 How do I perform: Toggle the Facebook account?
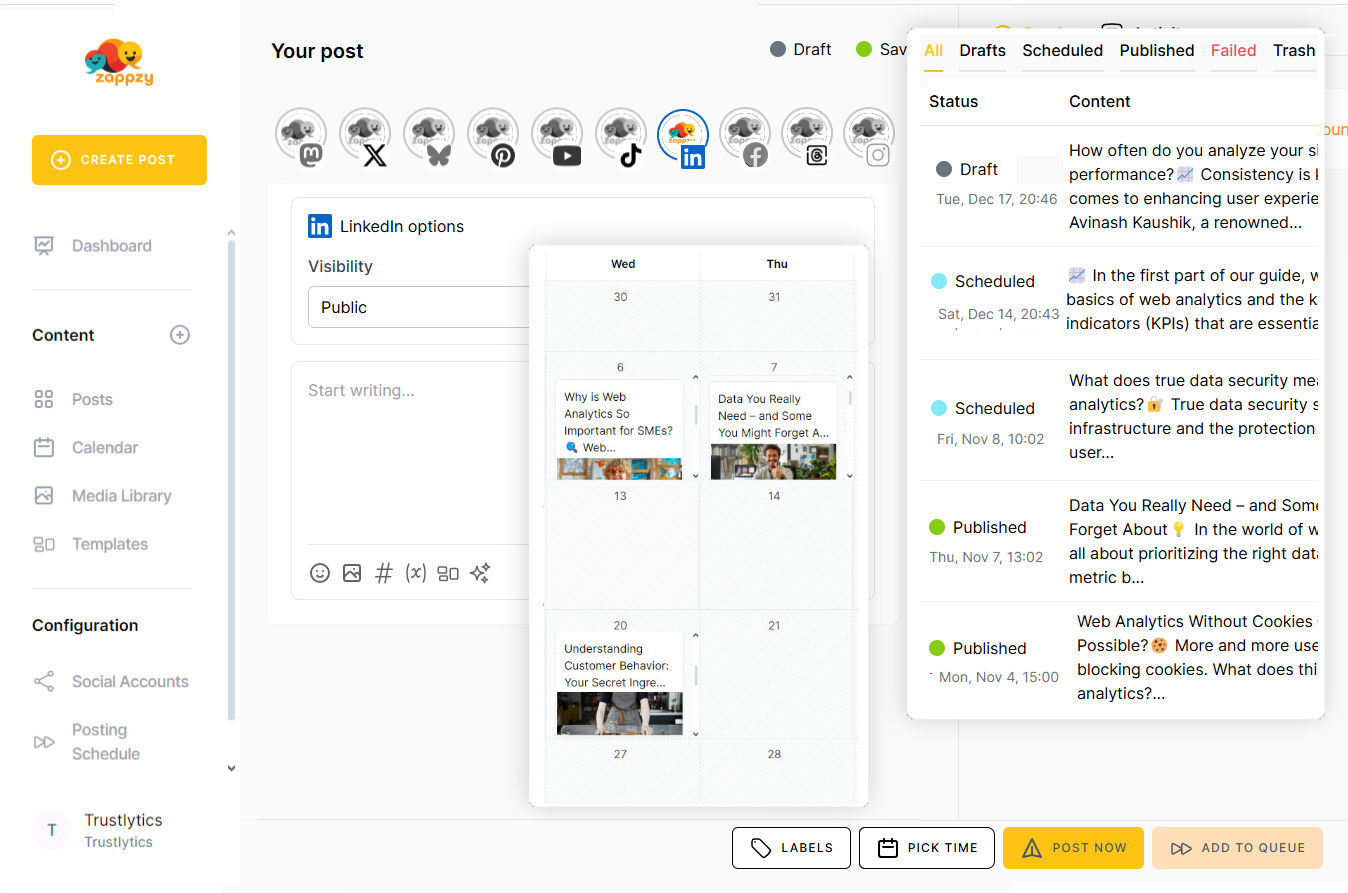745,137
